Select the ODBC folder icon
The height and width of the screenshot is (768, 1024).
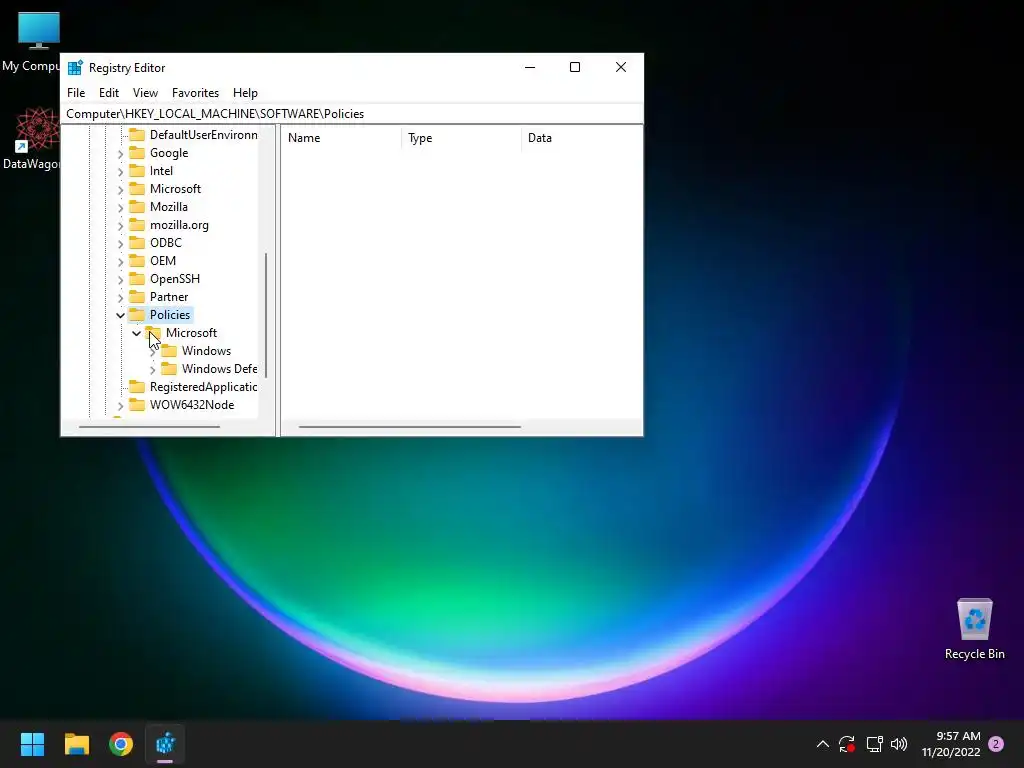click(136, 242)
